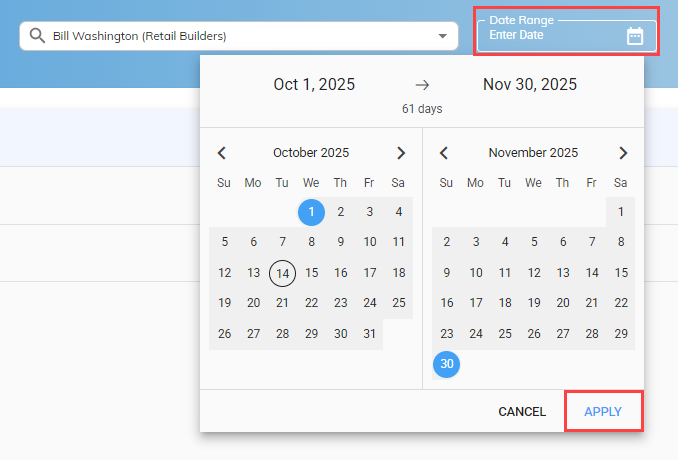Click the search magnifier icon
The height and width of the screenshot is (460, 678).
37,35
